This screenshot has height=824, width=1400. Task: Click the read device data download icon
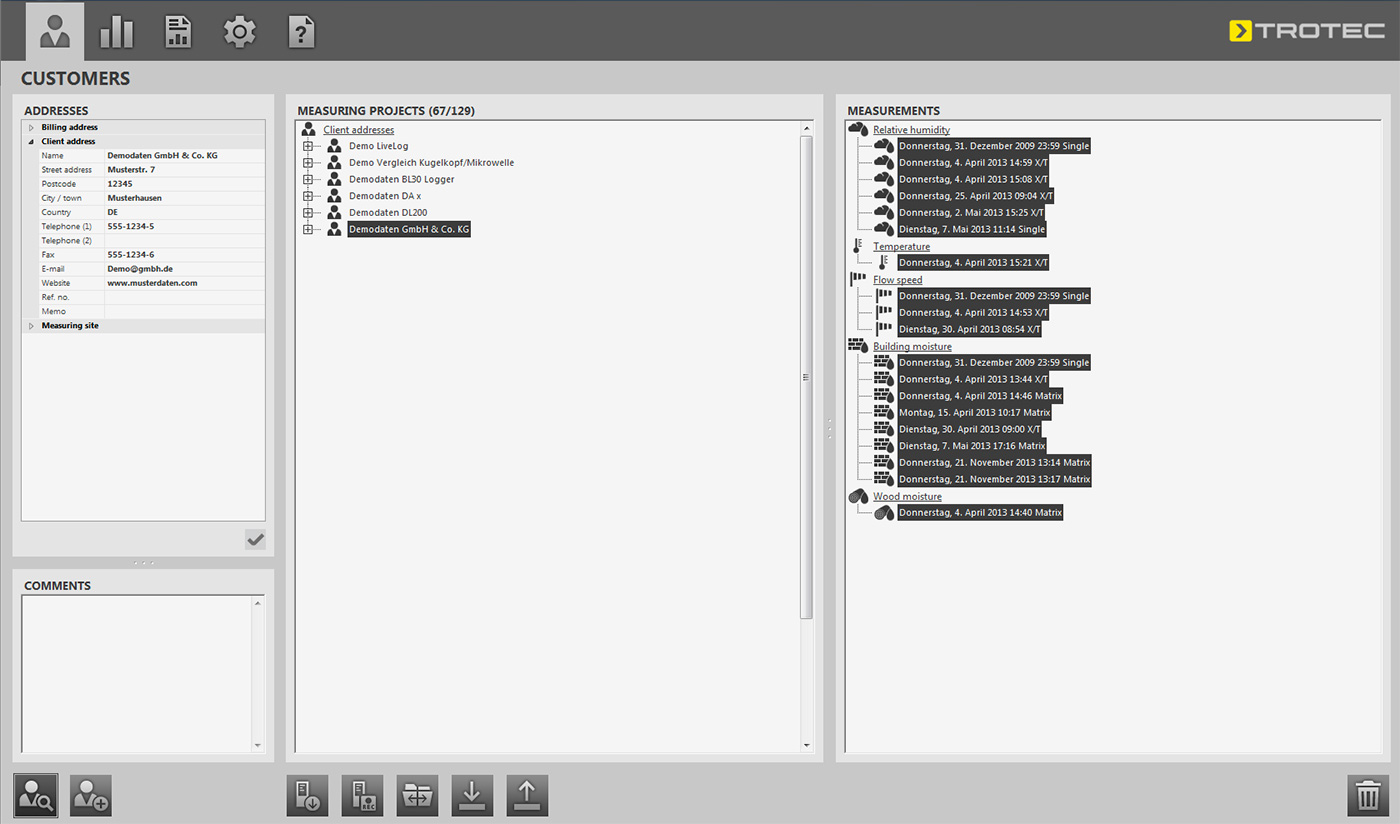pos(308,796)
